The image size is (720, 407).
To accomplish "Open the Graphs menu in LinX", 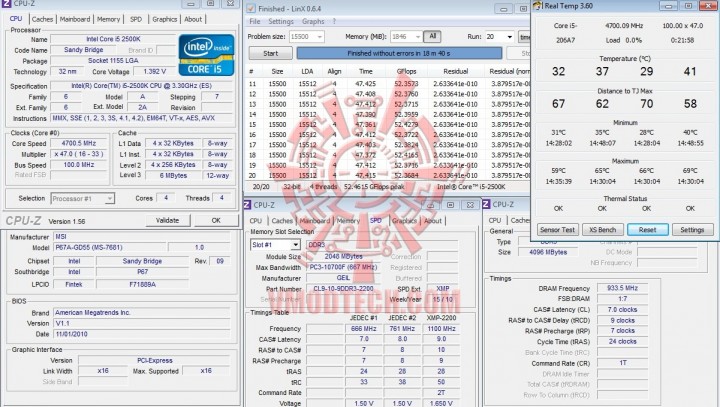I will pos(313,22).
